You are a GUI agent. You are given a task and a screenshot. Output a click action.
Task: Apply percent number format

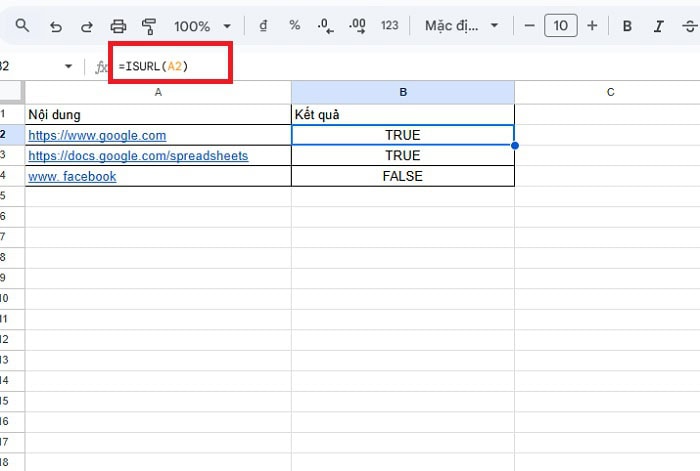click(x=294, y=25)
